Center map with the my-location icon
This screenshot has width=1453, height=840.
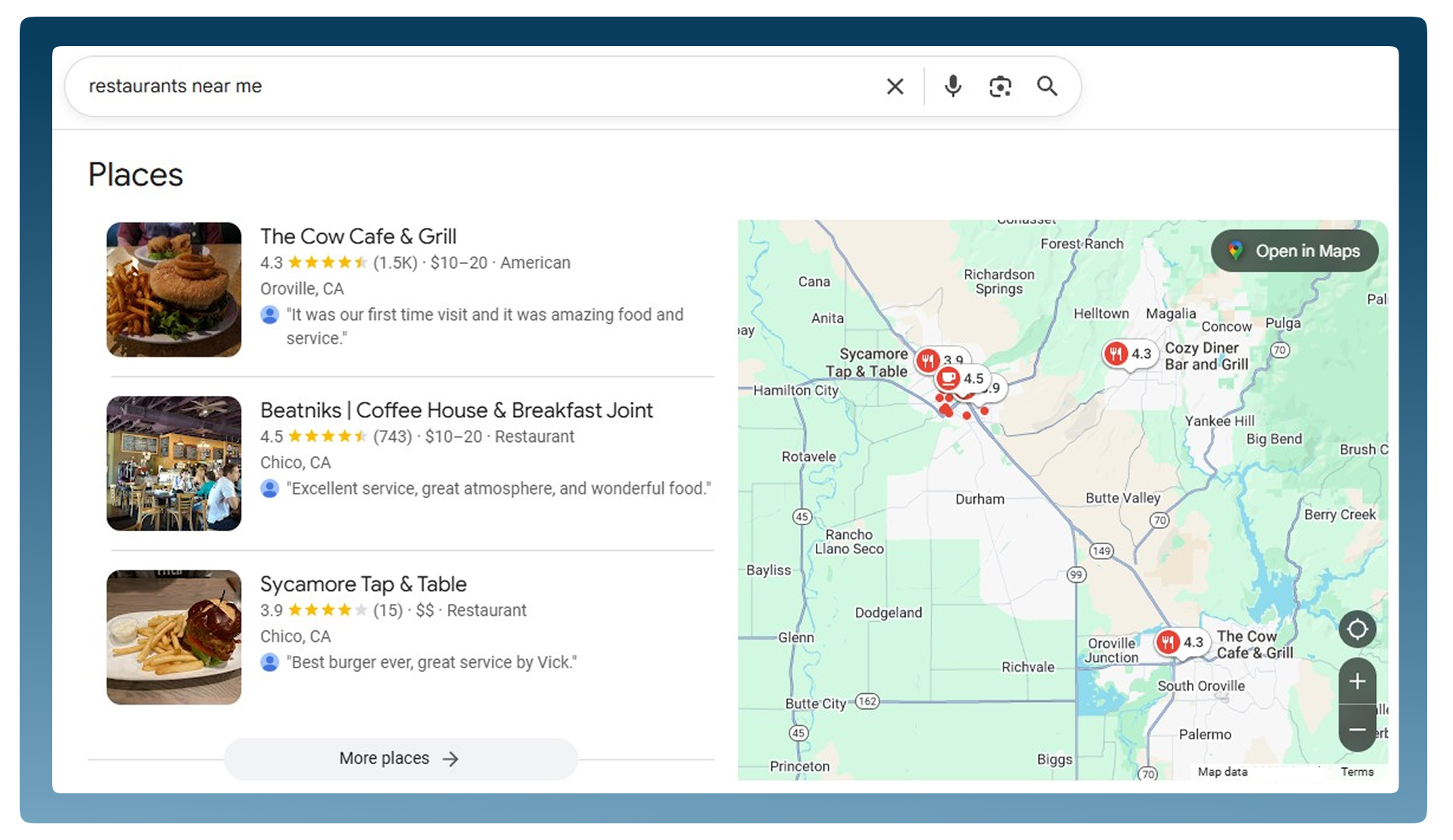click(1357, 629)
